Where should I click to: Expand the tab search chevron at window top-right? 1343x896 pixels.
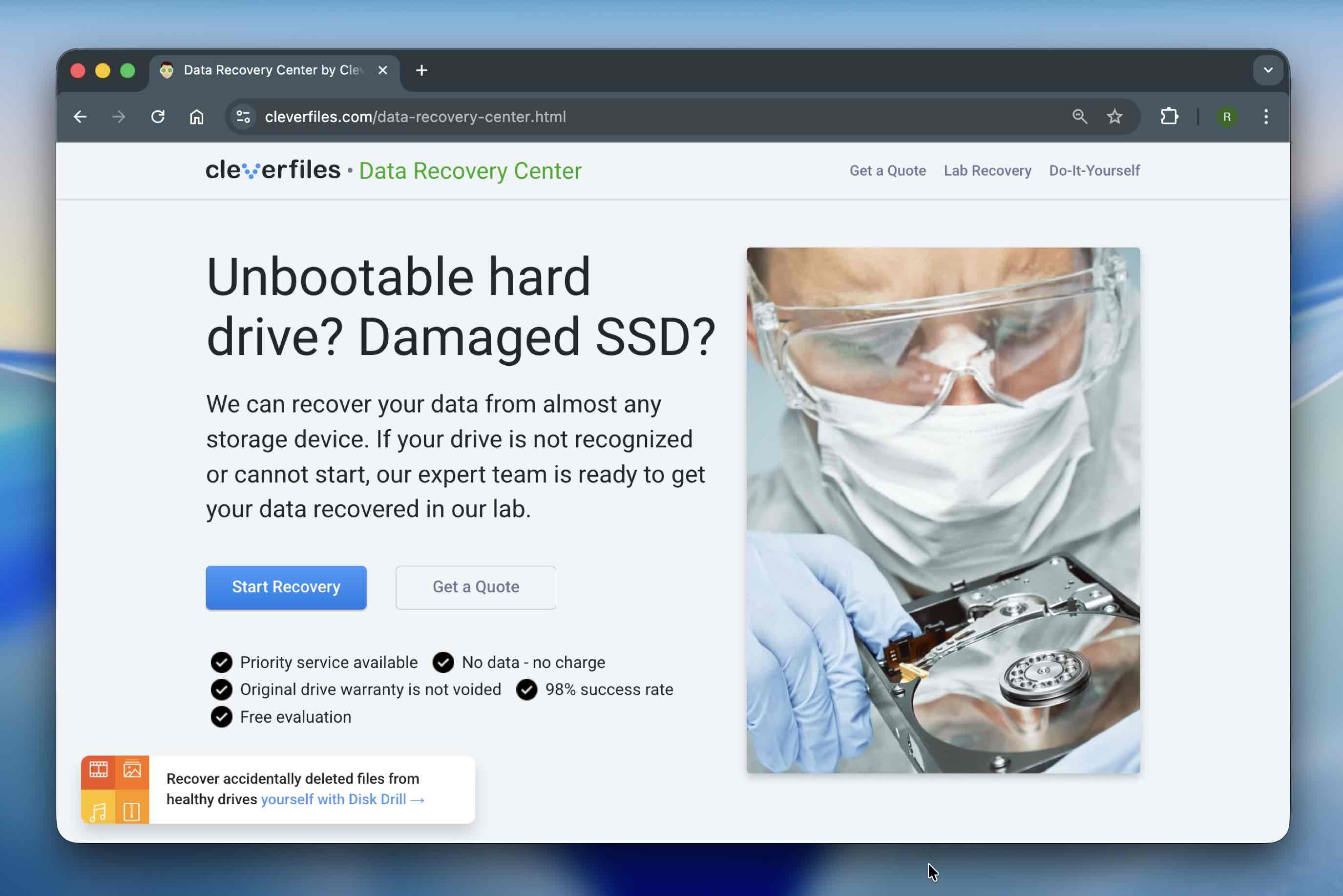(x=1268, y=70)
